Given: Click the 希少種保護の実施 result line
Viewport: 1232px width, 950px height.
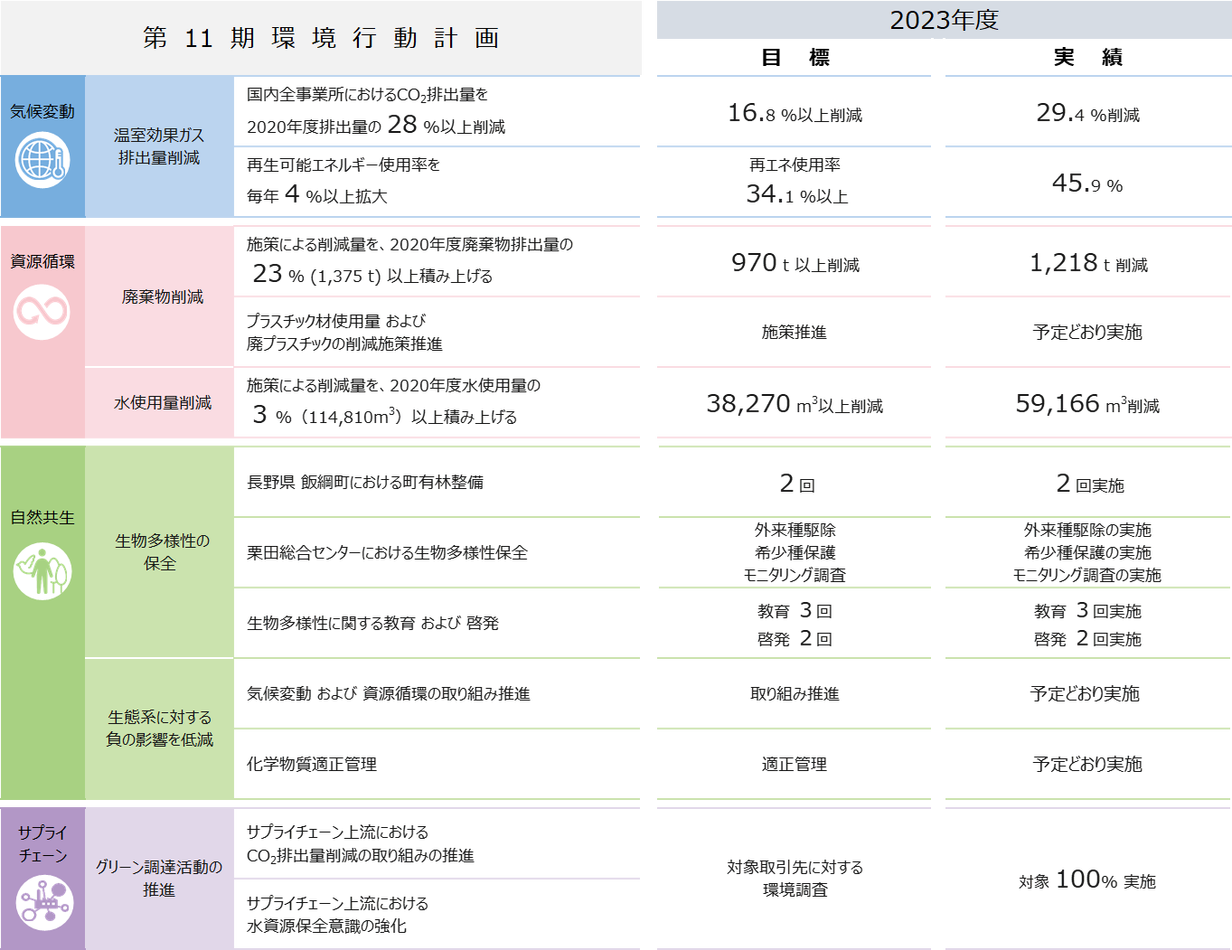Looking at the screenshot, I should tap(1088, 552).
